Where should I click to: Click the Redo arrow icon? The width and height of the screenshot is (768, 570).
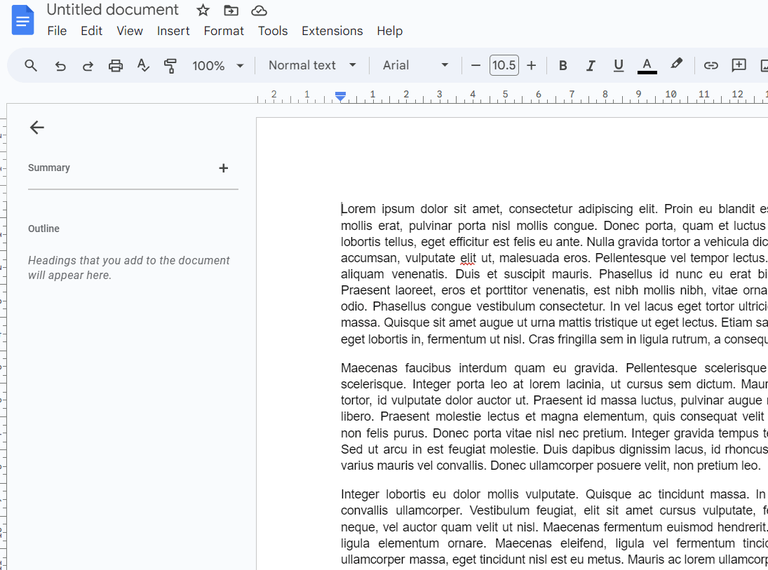coord(88,66)
